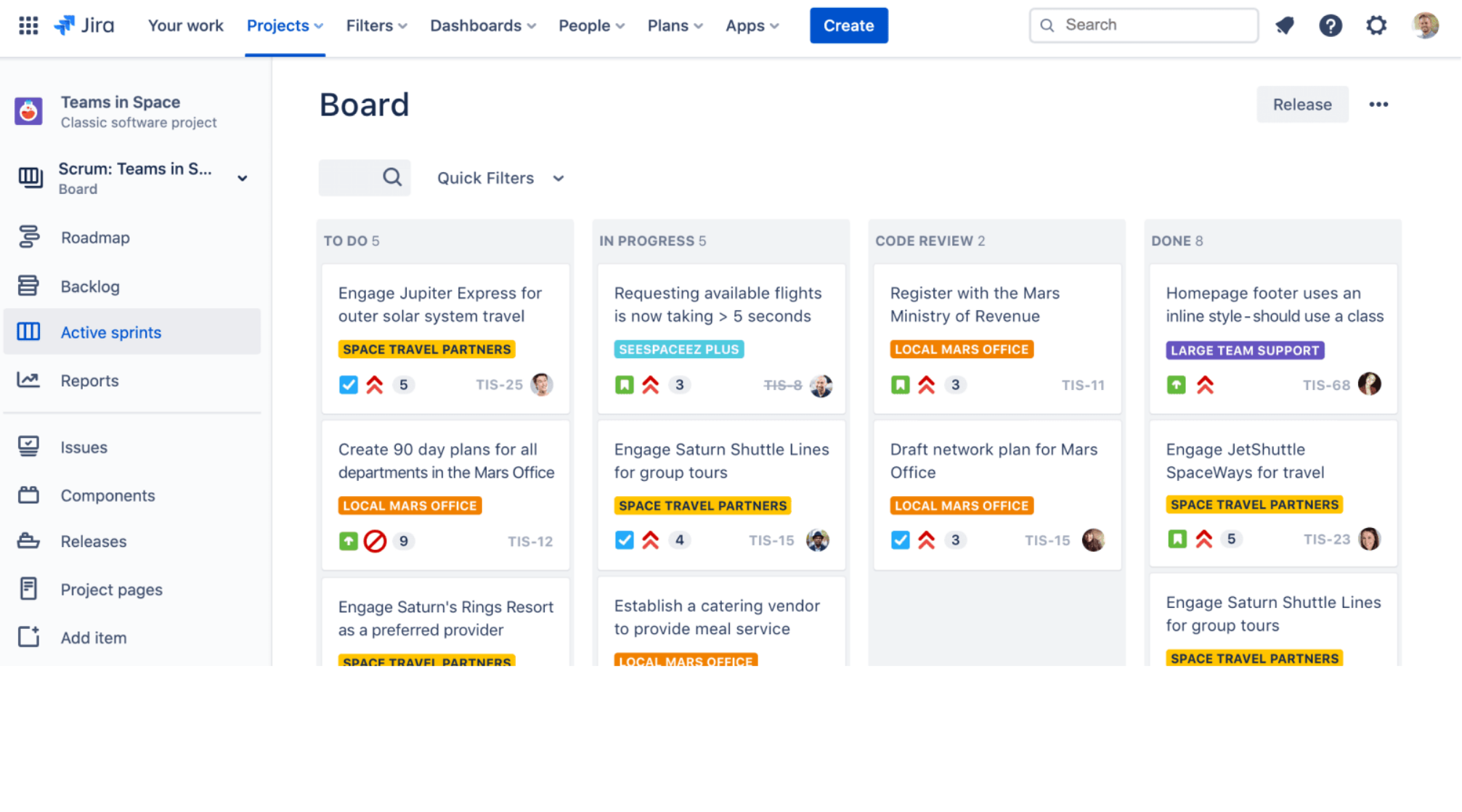Click the blue Create button
1462x812 pixels.
point(848,25)
